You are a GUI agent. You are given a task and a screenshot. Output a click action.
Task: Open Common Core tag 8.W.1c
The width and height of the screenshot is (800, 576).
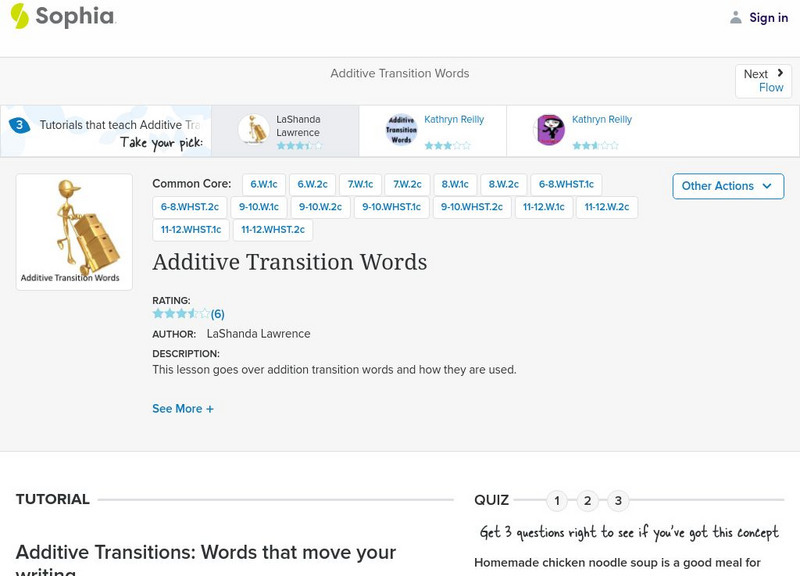455,184
